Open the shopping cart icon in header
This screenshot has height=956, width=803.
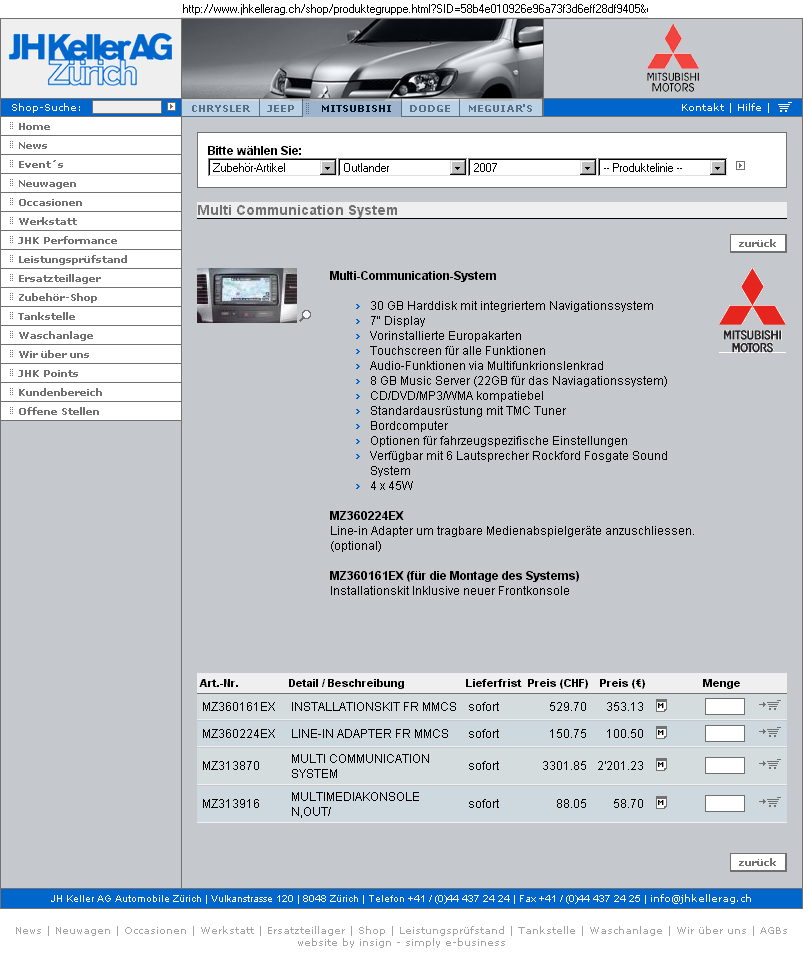pos(784,107)
